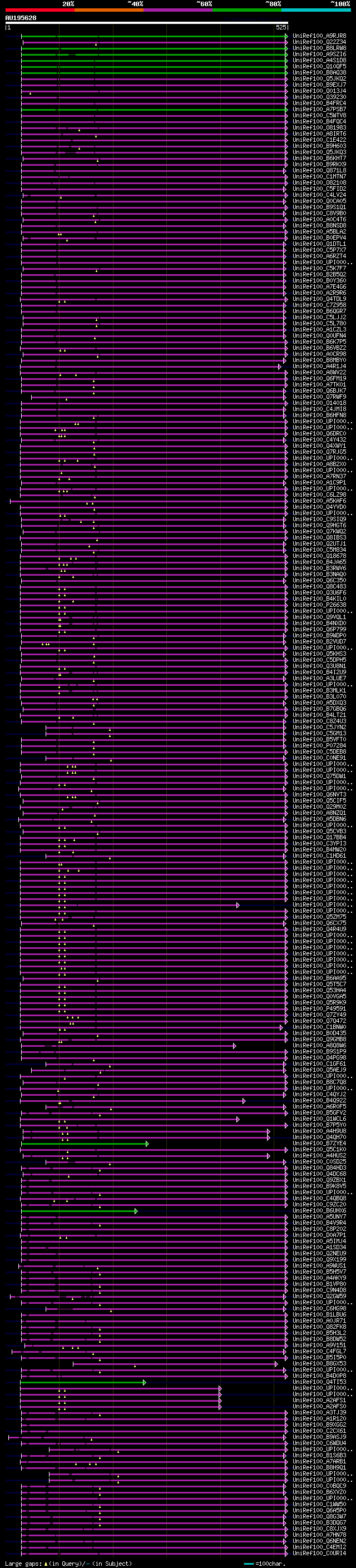Select the UniRef100_Q75DW1 label
Image resolution: width=356 pixels, height=1568 pixels.
click(319, 776)
